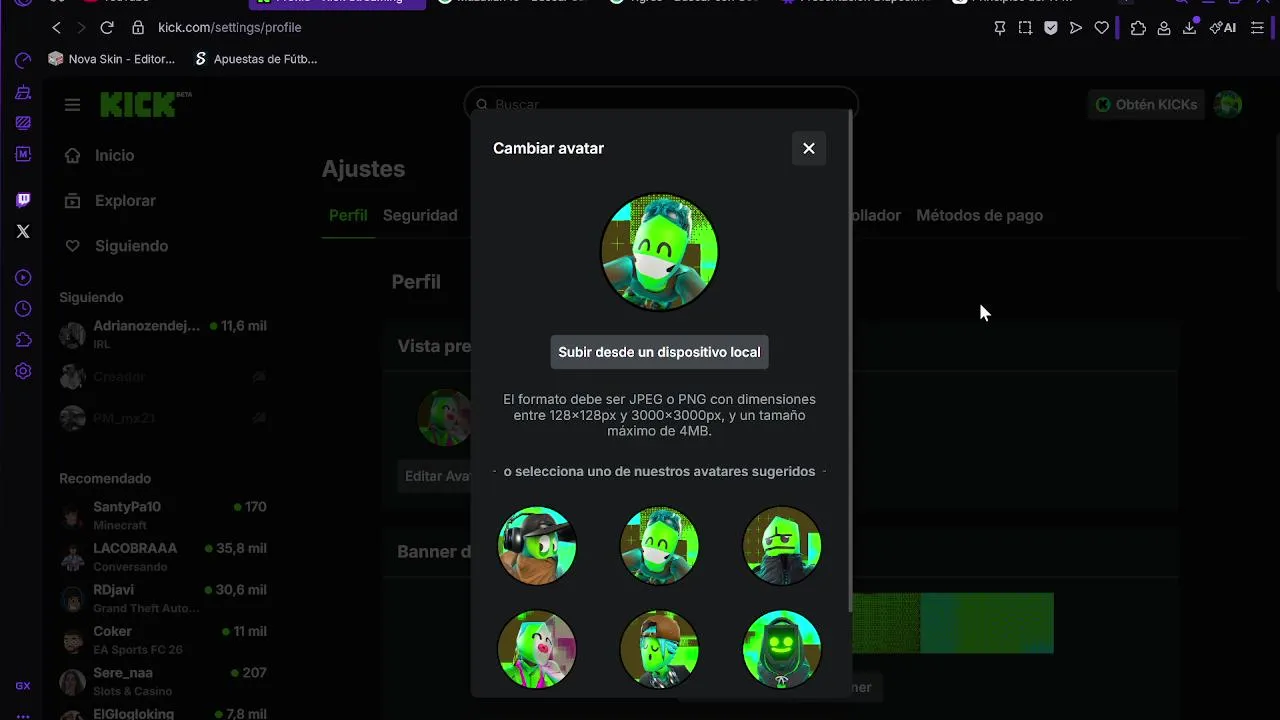
Task: Switch to the Seguridad settings tab
Action: (x=420, y=215)
